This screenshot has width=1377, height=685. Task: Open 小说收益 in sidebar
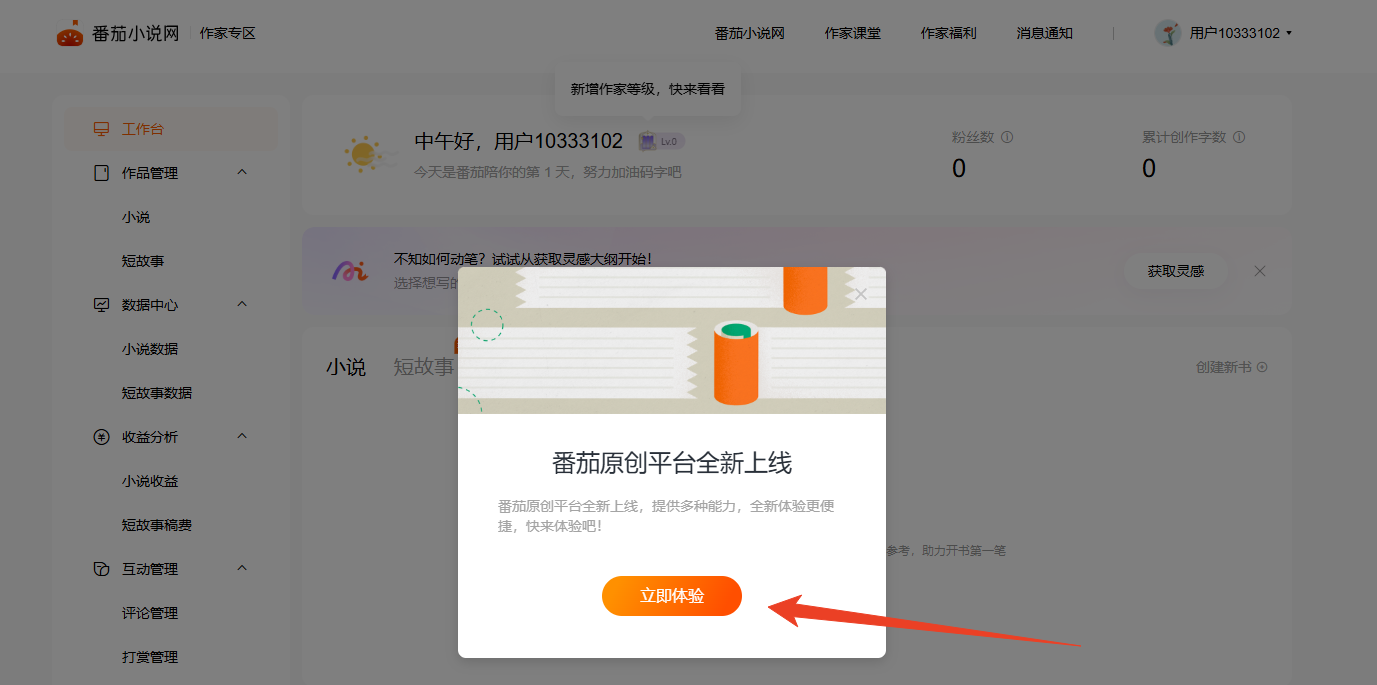point(150,481)
